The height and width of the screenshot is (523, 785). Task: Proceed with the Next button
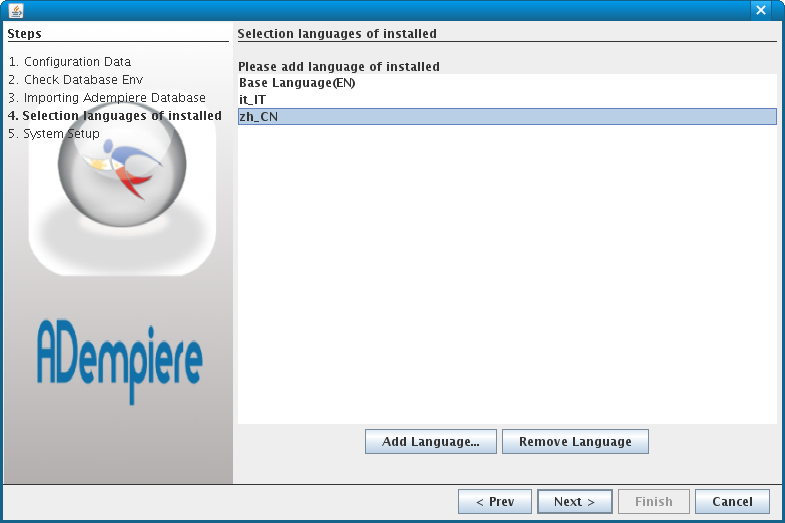[575, 501]
